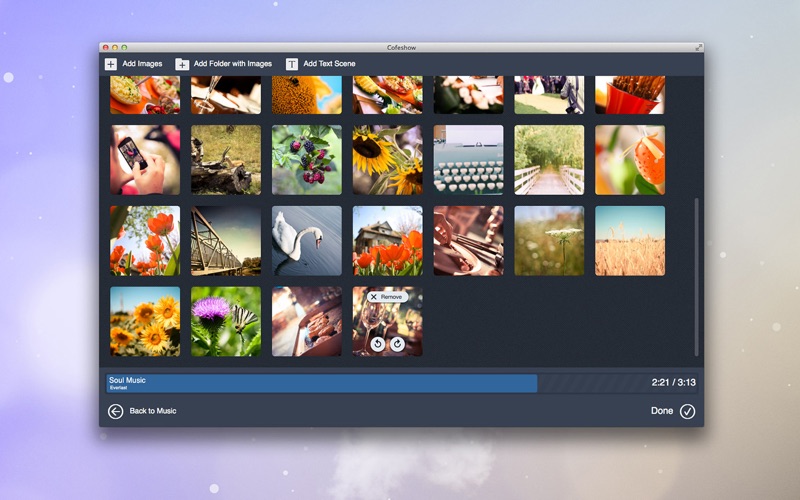
Task: Rotate the wine glasses image counterclockwise
Action: pyautogui.click(x=378, y=344)
